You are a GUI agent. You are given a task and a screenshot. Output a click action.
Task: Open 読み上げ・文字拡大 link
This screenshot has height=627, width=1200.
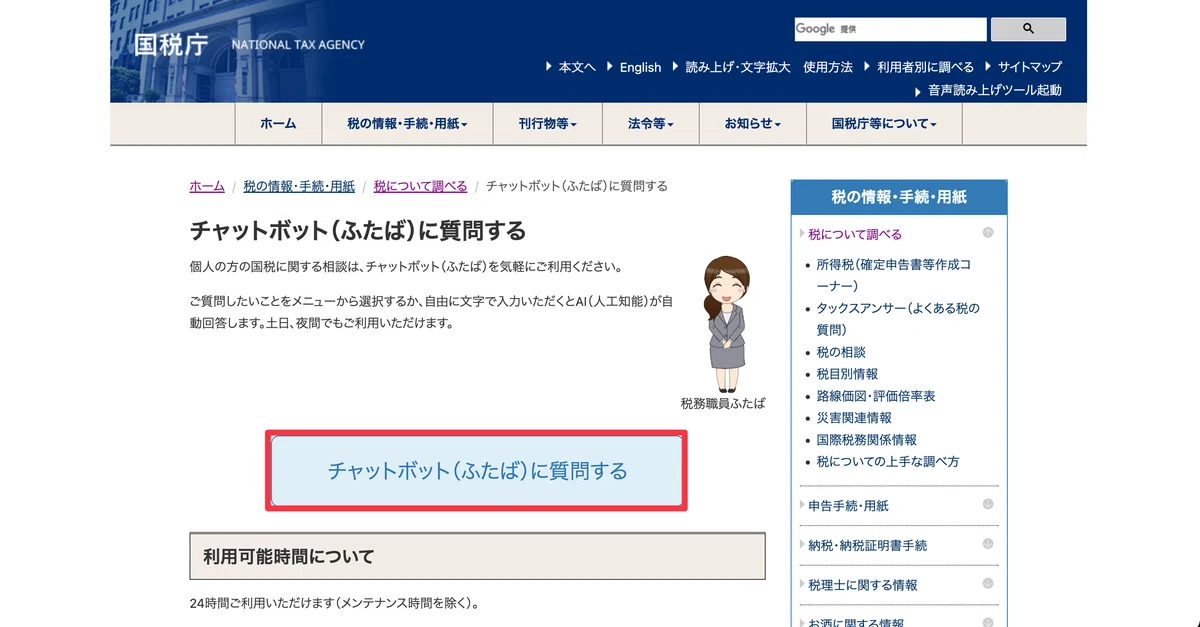[x=738, y=67]
